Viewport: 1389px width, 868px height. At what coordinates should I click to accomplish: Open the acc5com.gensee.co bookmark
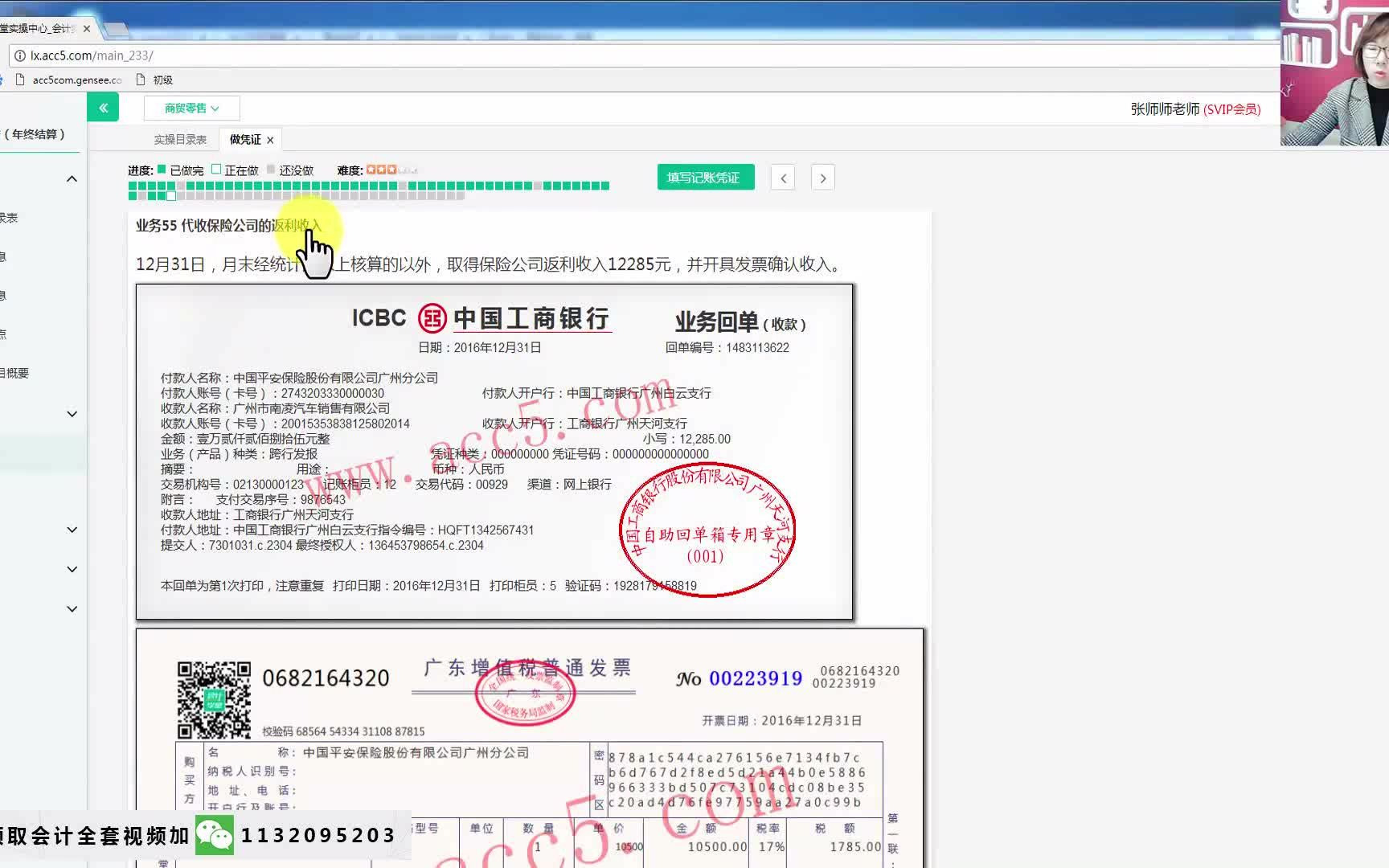point(69,80)
